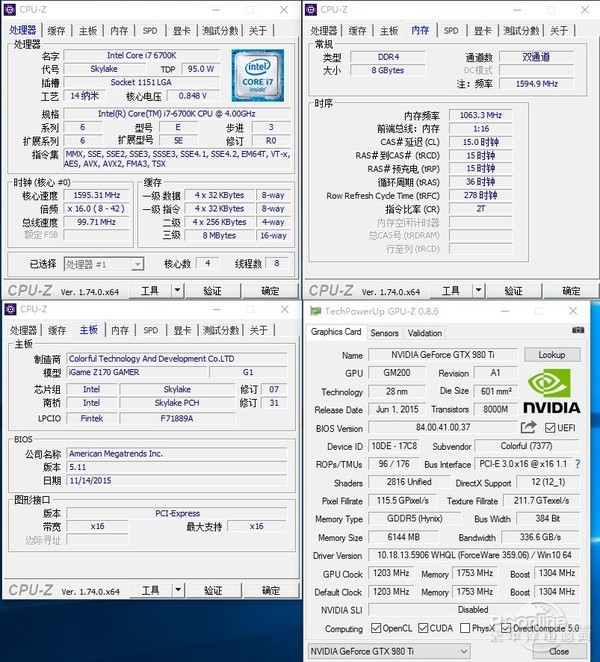Open the 工具 dropdown arrow in memory window

pyautogui.click(x=478, y=290)
